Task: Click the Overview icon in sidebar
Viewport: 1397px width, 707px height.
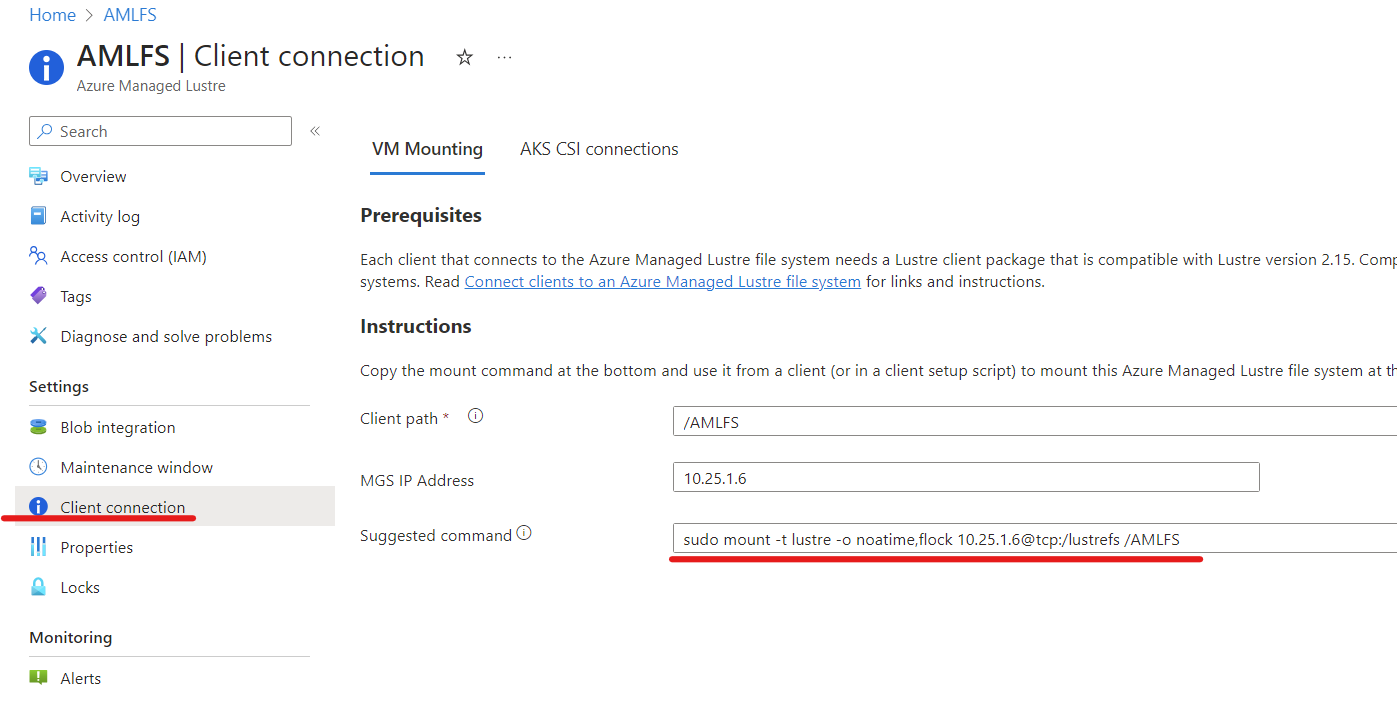Action: [x=39, y=177]
